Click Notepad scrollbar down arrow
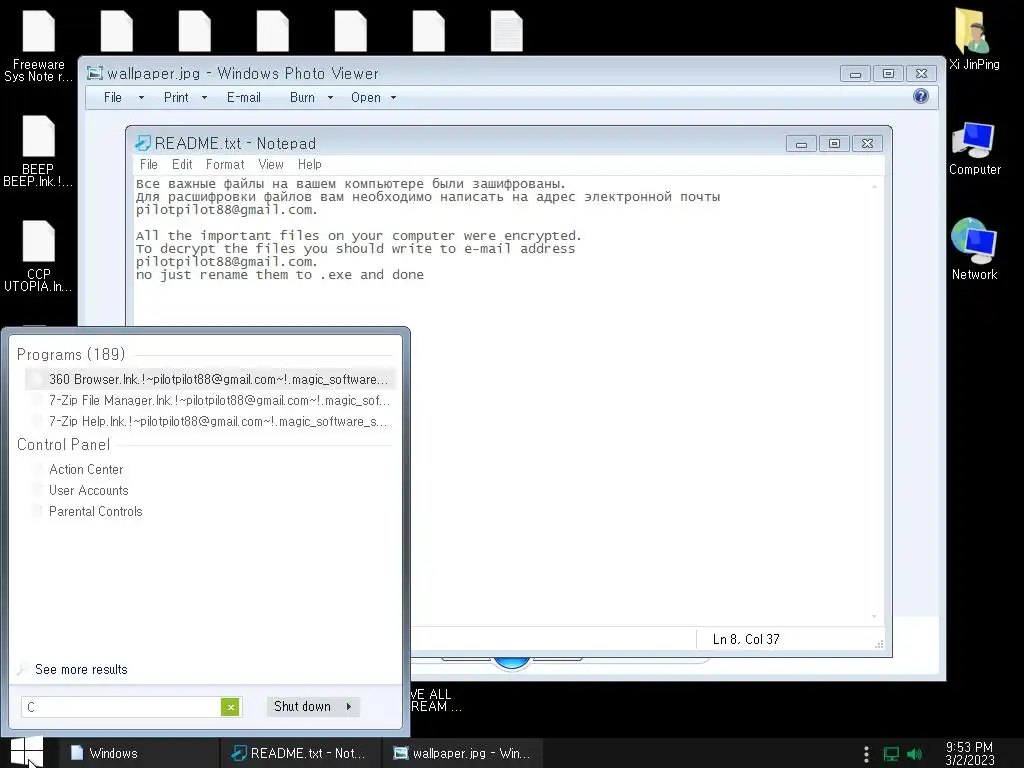Viewport: 1024px width, 768px height. 874,616
